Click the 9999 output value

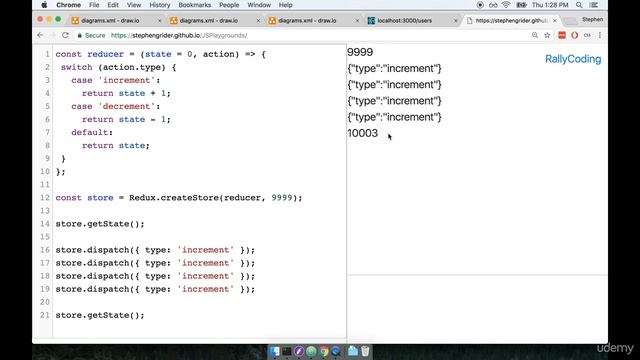(360, 52)
